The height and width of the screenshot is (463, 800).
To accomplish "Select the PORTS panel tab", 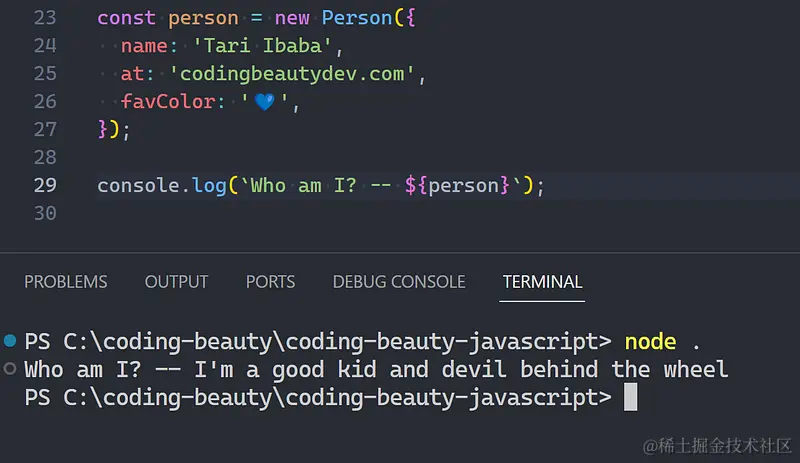I will [270, 282].
